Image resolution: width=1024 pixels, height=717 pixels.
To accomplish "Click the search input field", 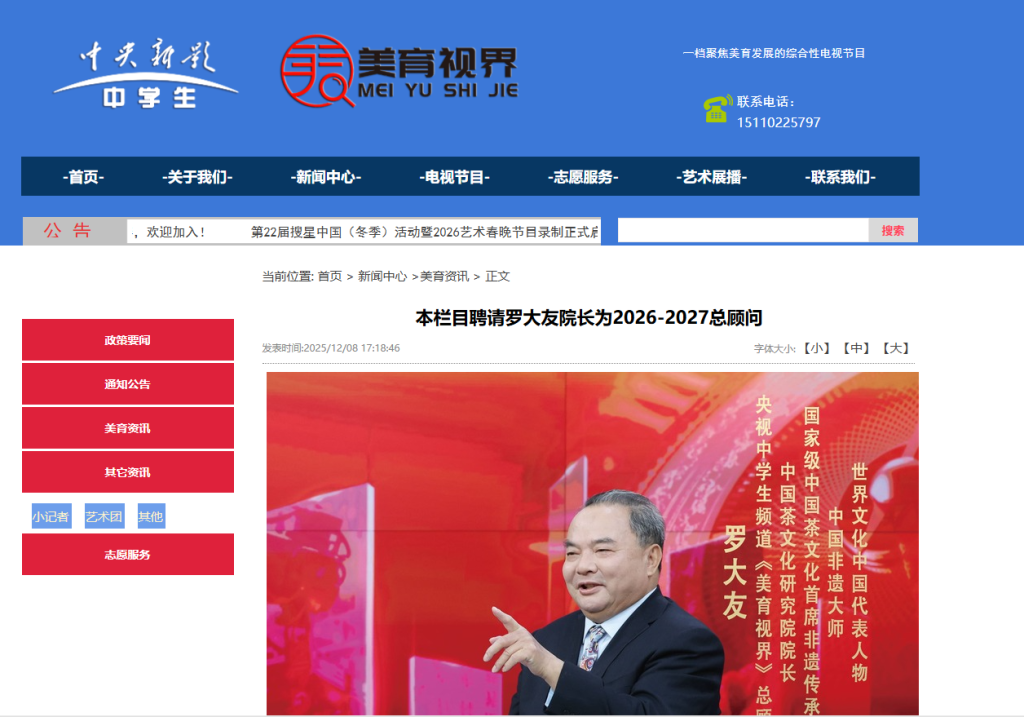I will 742,230.
